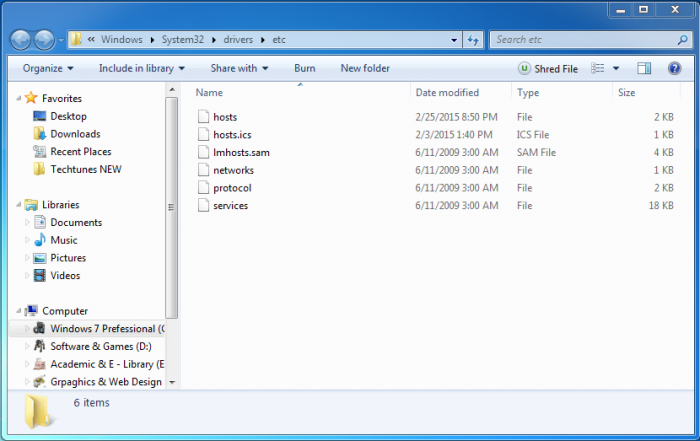Open Techtunes NEW folder
The image size is (700, 441).
click(x=86, y=170)
